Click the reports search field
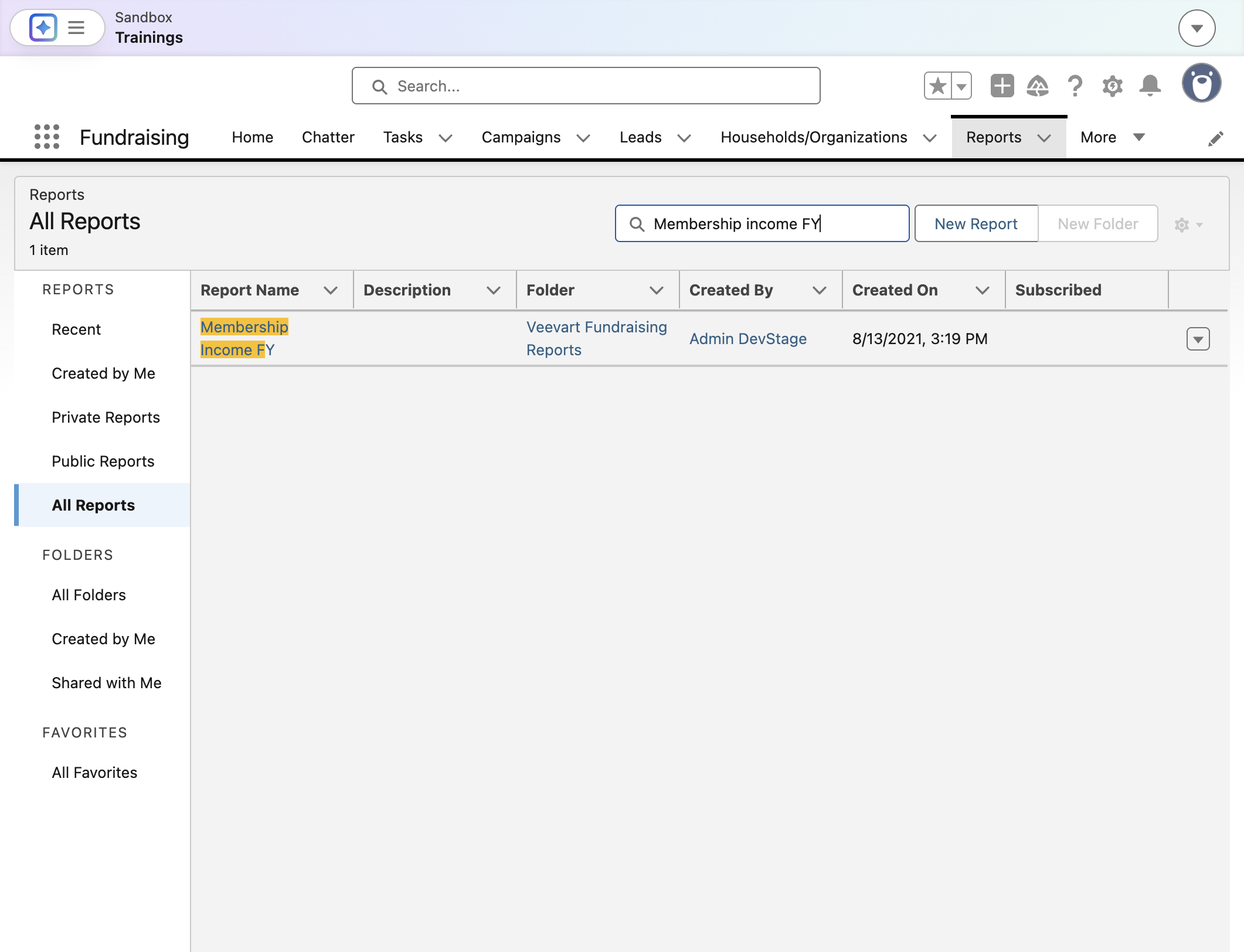The image size is (1244, 952). pyautogui.click(x=762, y=223)
